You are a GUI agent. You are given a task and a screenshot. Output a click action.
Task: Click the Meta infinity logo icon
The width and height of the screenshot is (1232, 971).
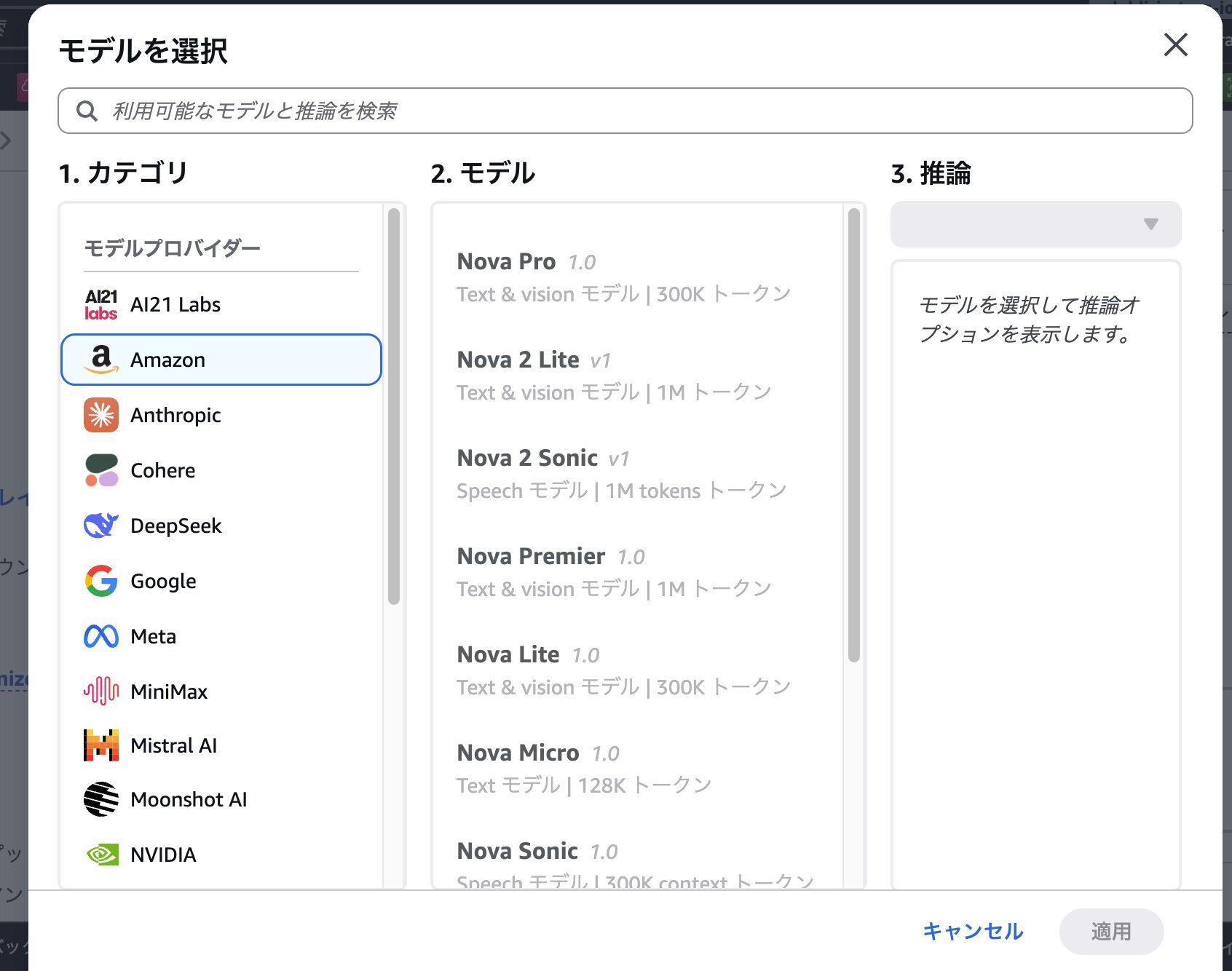(x=101, y=636)
